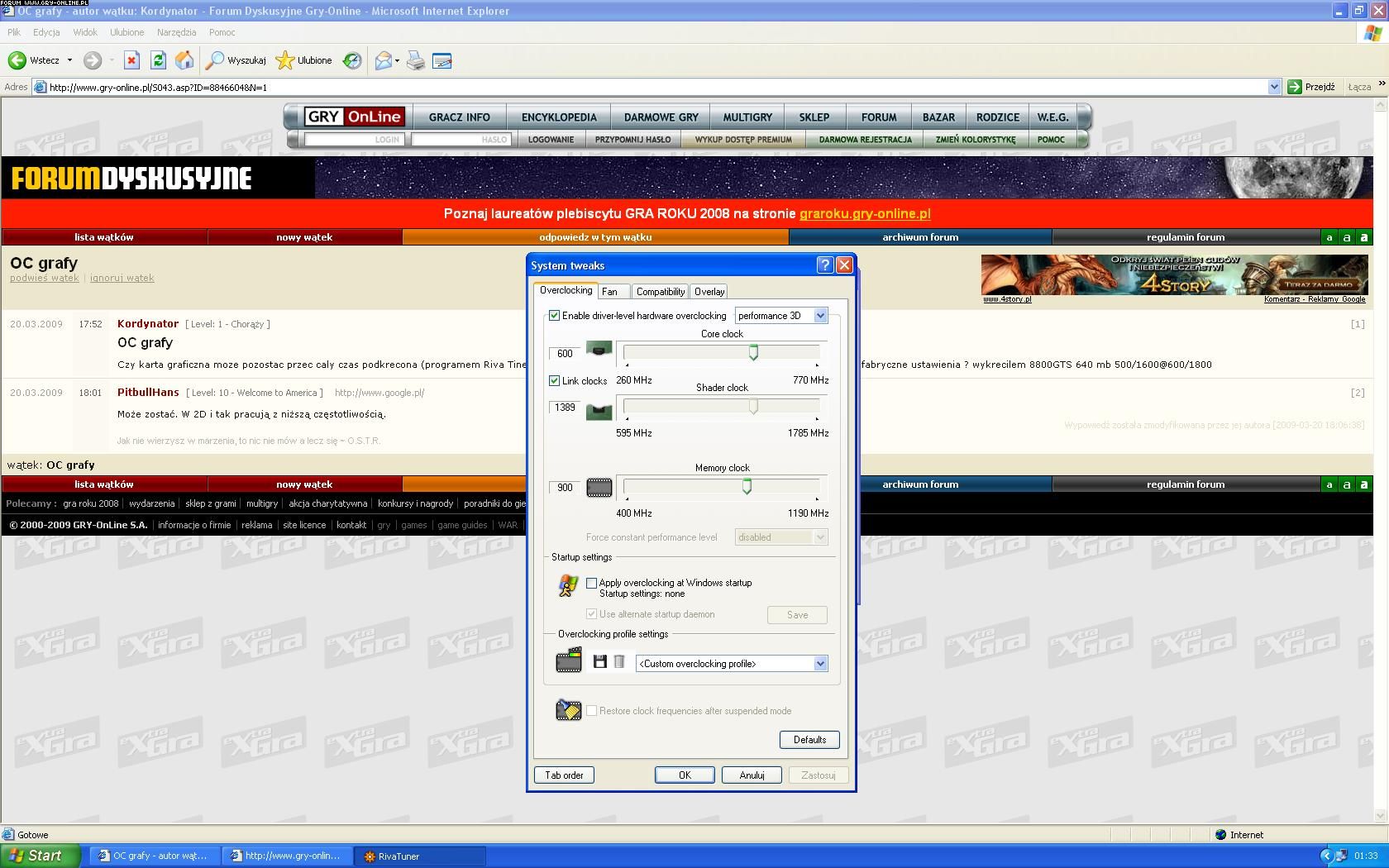Open the IE History toolbar icon
The image size is (1389, 868).
(x=352, y=60)
